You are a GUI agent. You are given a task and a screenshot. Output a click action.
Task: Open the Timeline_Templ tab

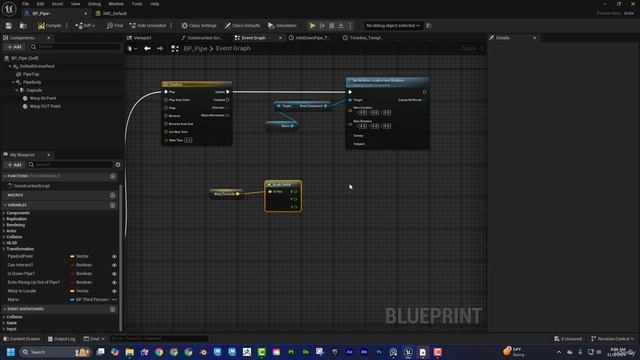[x=362, y=38]
